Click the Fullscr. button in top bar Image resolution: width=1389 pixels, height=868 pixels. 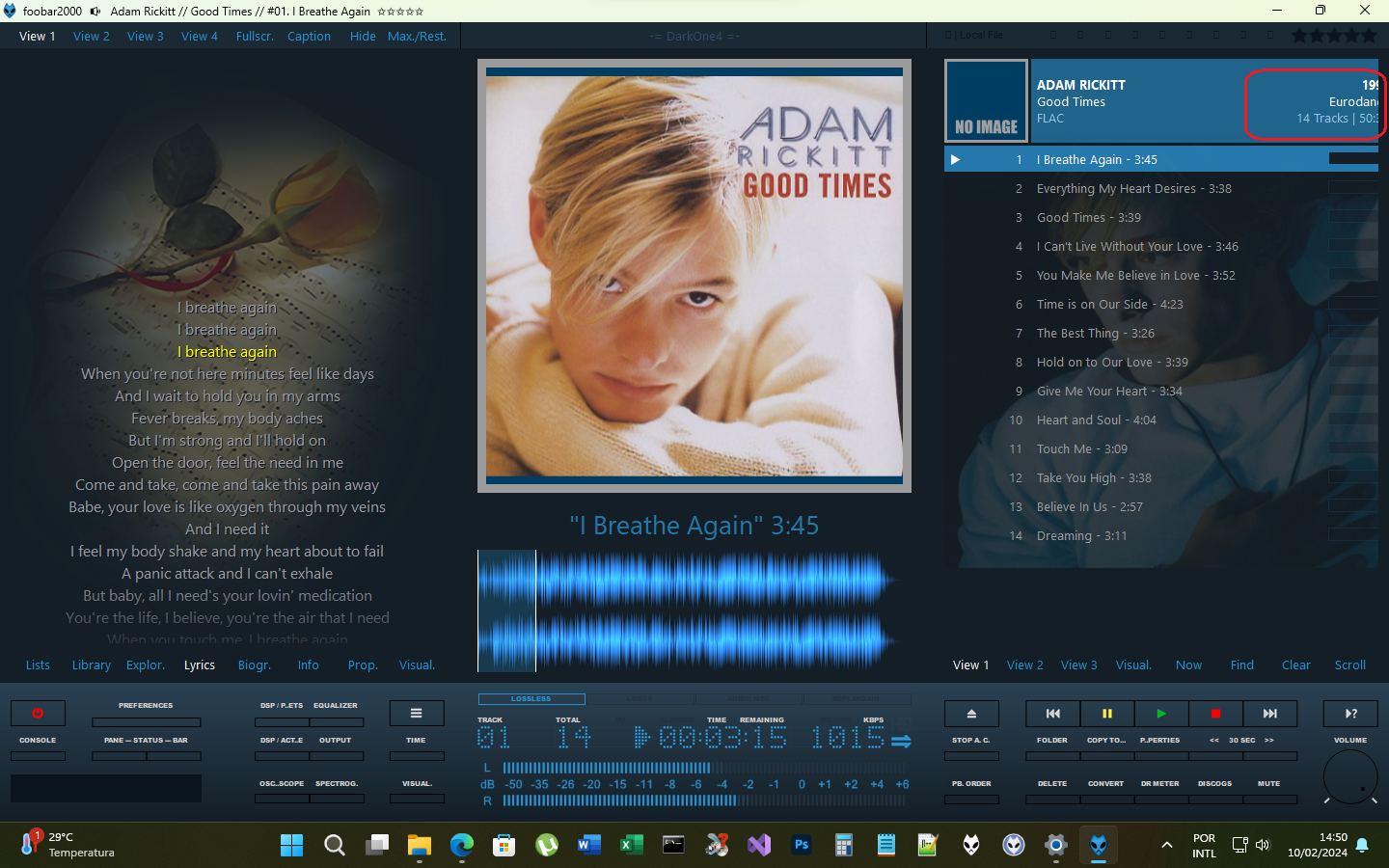point(255,37)
